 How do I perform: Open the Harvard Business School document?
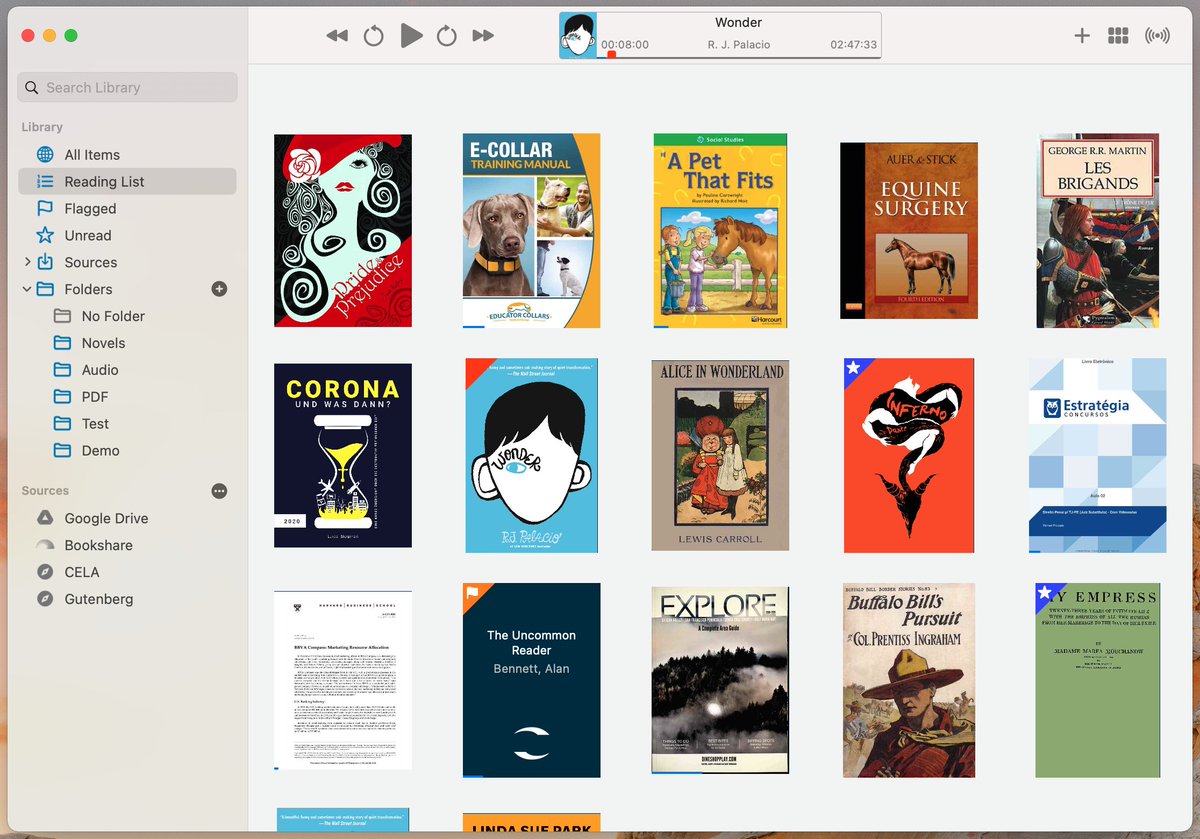(343, 680)
